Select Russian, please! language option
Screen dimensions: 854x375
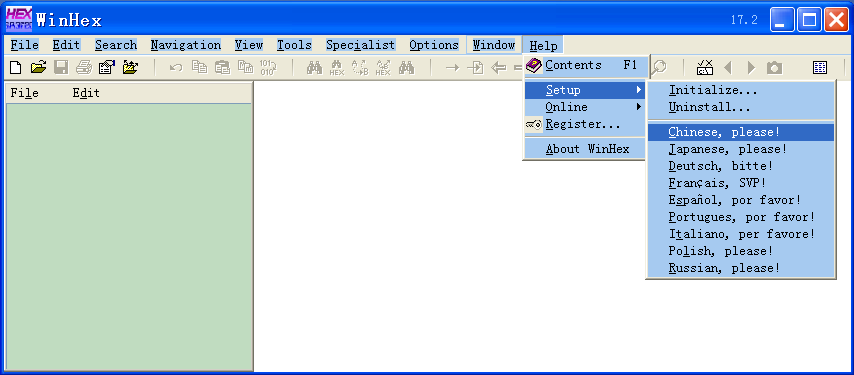click(x=741, y=268)
